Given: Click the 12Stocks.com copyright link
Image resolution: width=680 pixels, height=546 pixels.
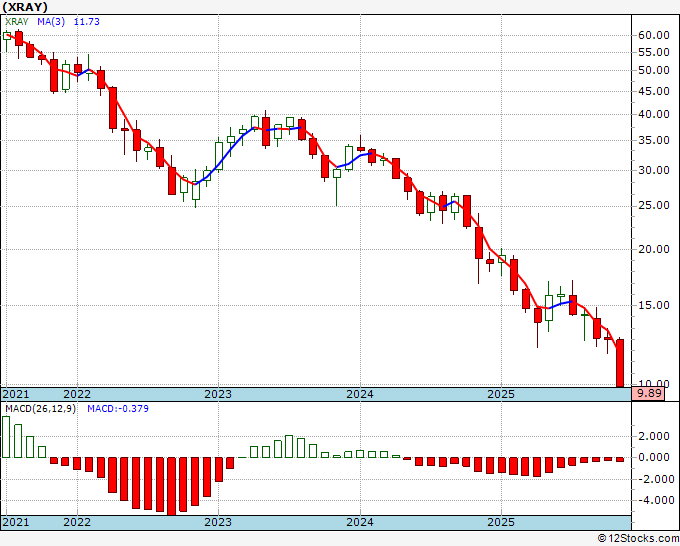Looking at the screenshot, I should click(638, 539).
